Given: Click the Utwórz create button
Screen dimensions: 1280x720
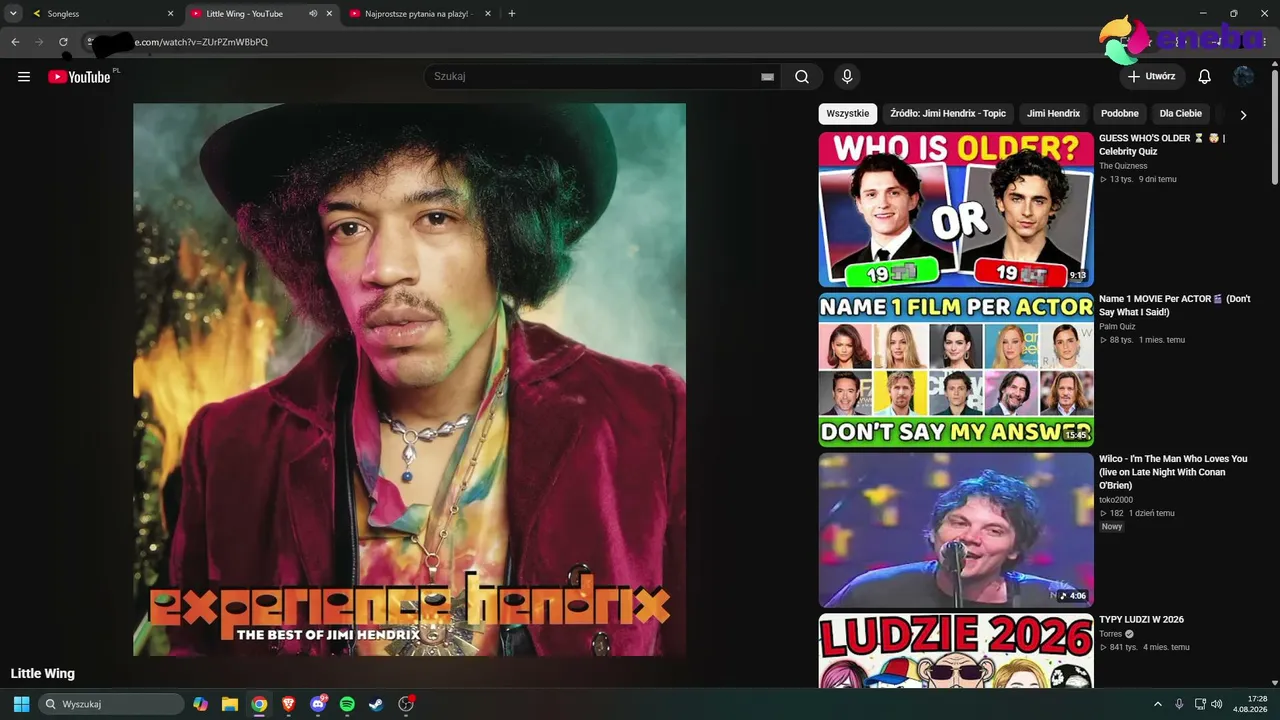Looking at the screenshot, I should [x=1152, y=77].
